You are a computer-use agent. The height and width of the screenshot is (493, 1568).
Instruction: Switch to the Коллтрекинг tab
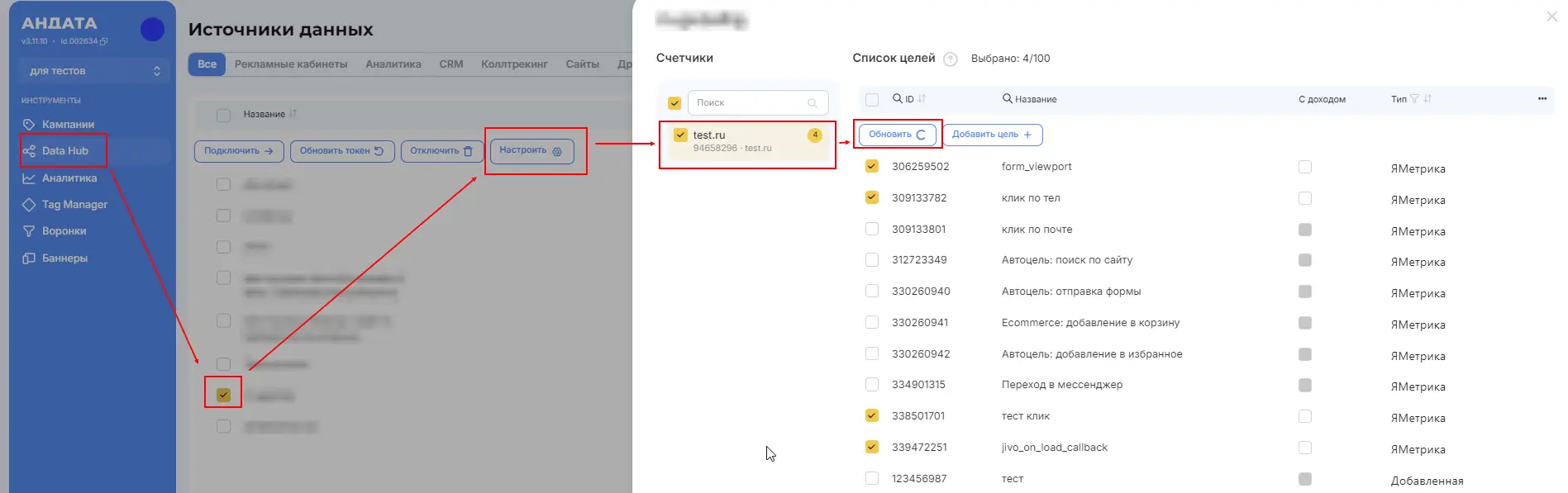tap(514, 64)
